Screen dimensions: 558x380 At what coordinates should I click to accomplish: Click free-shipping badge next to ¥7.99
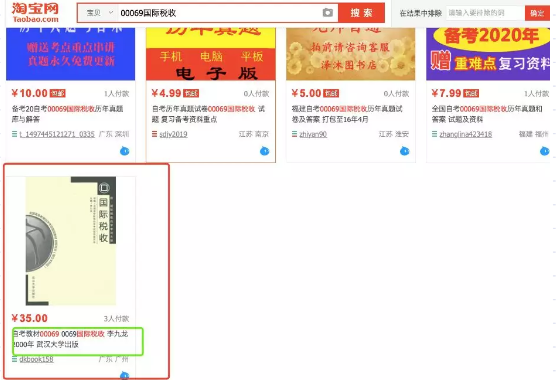[x=471, y=94]
